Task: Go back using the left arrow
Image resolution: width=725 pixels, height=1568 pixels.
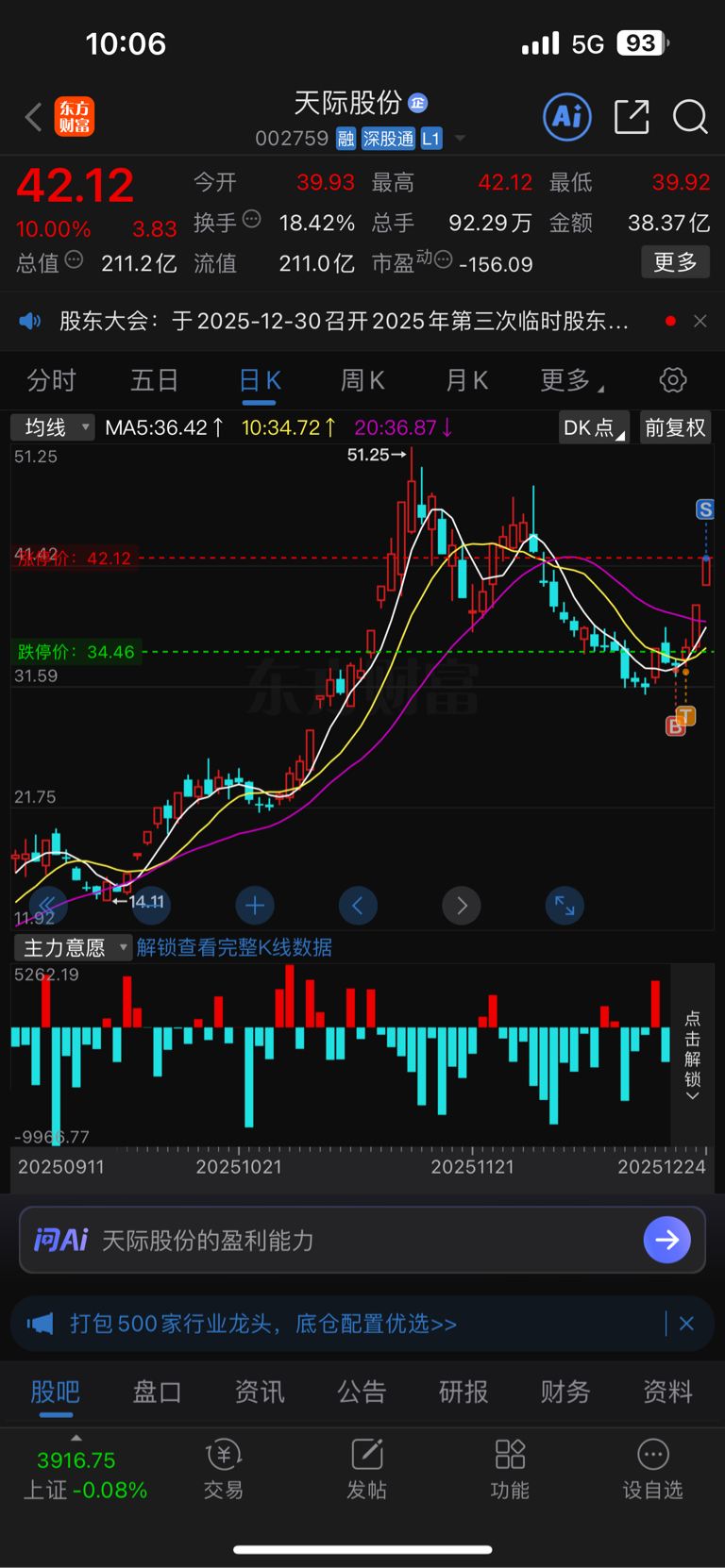Action: click(x=34, y=118)
